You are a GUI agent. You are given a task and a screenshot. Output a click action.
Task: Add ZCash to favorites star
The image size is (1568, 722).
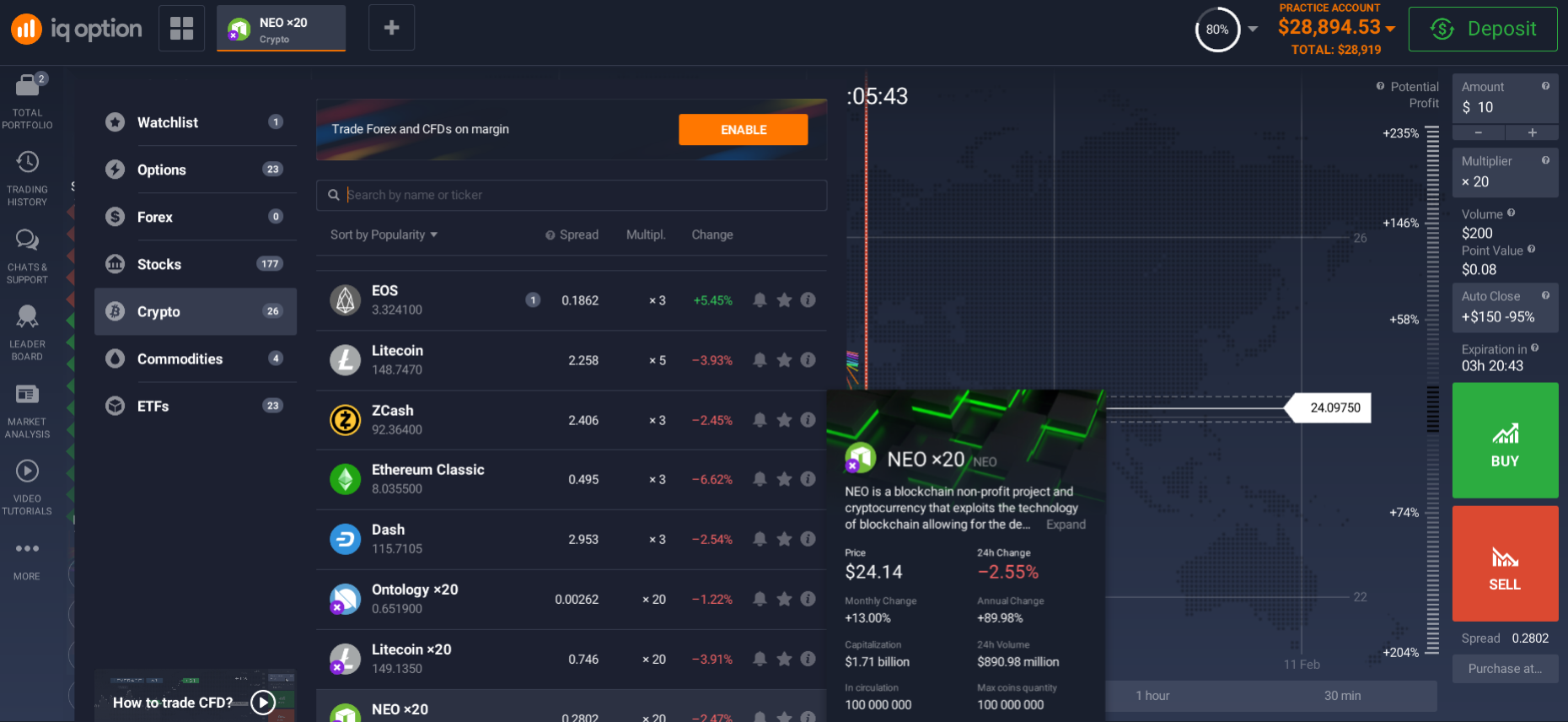[784, 419]
